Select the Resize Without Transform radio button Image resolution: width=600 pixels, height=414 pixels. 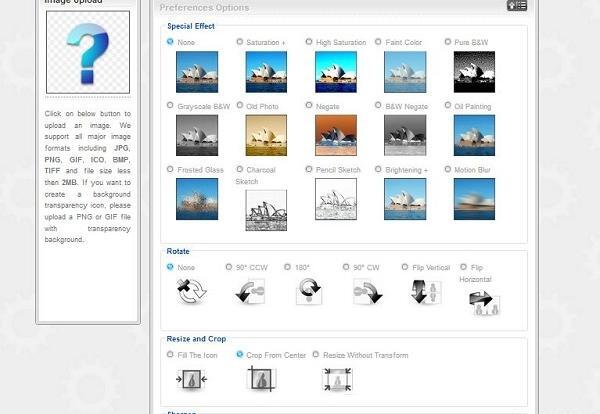point(316,354)
